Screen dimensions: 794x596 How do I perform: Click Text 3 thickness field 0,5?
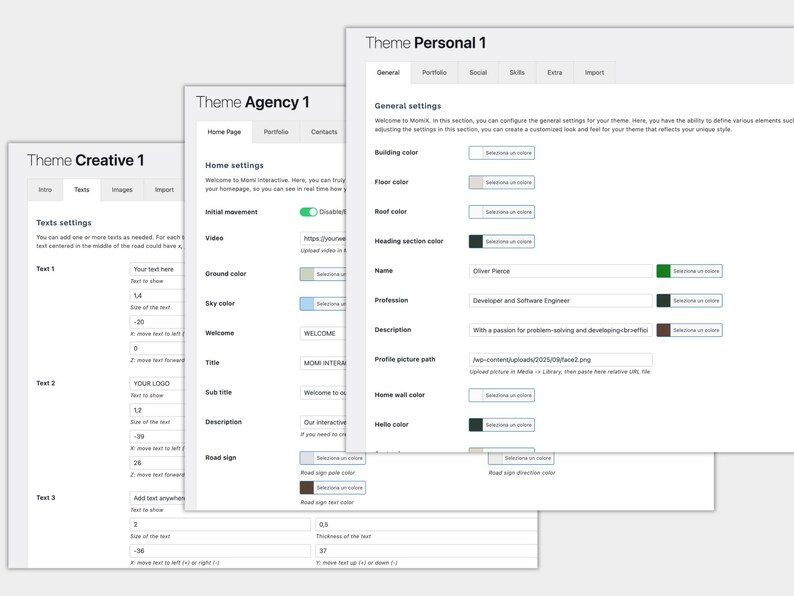click(x=426, y=525)
